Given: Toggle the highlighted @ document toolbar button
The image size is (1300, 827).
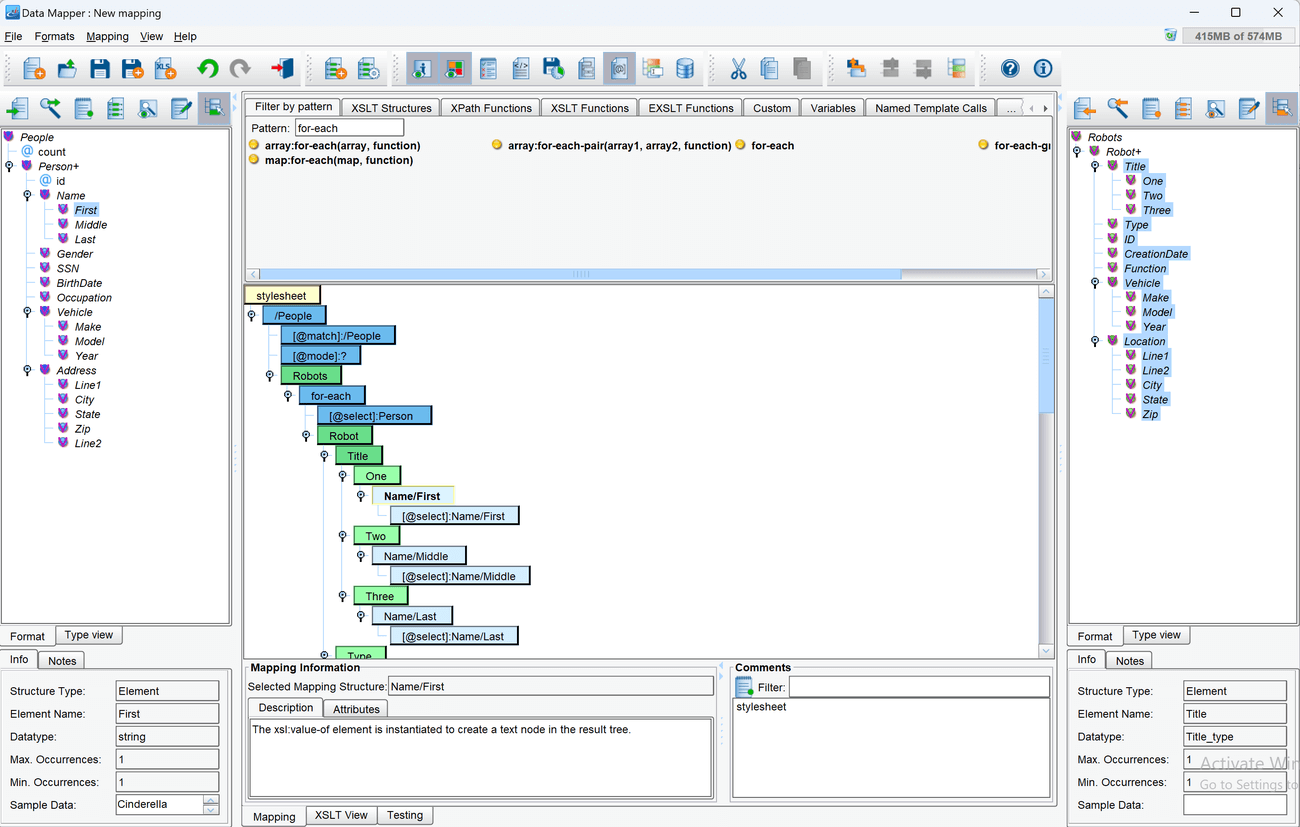Looking at the screenshot, I should (619, 68).
